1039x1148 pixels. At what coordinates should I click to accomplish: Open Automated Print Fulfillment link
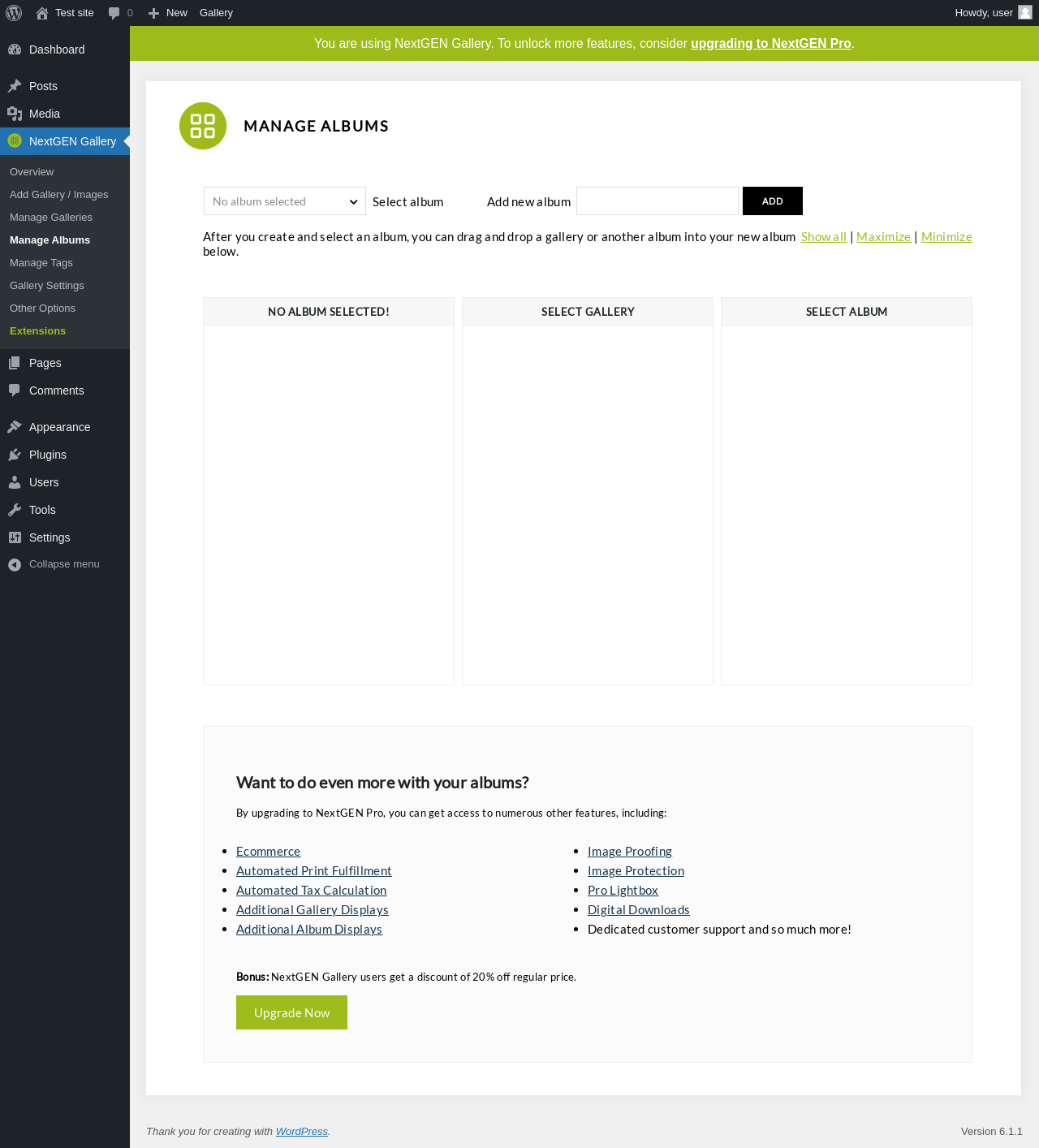(314, 871)
